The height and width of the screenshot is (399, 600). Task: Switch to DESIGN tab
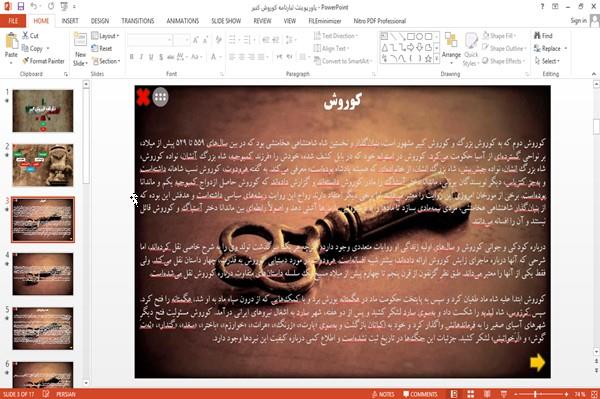point(100,21)
